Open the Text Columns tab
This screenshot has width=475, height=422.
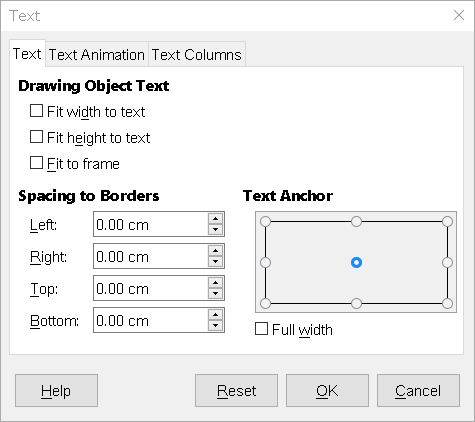pos(197,55)
